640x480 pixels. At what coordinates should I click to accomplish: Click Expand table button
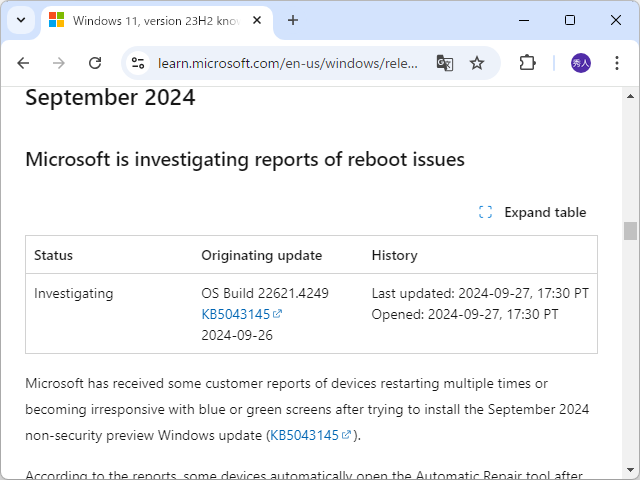[532, 212]
